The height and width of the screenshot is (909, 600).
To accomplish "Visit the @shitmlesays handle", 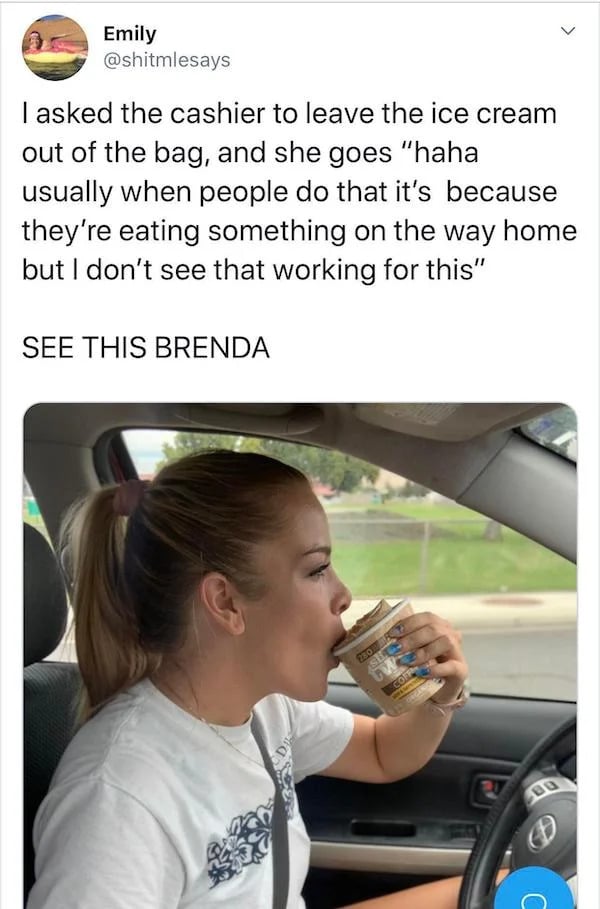I will [166, 60].
